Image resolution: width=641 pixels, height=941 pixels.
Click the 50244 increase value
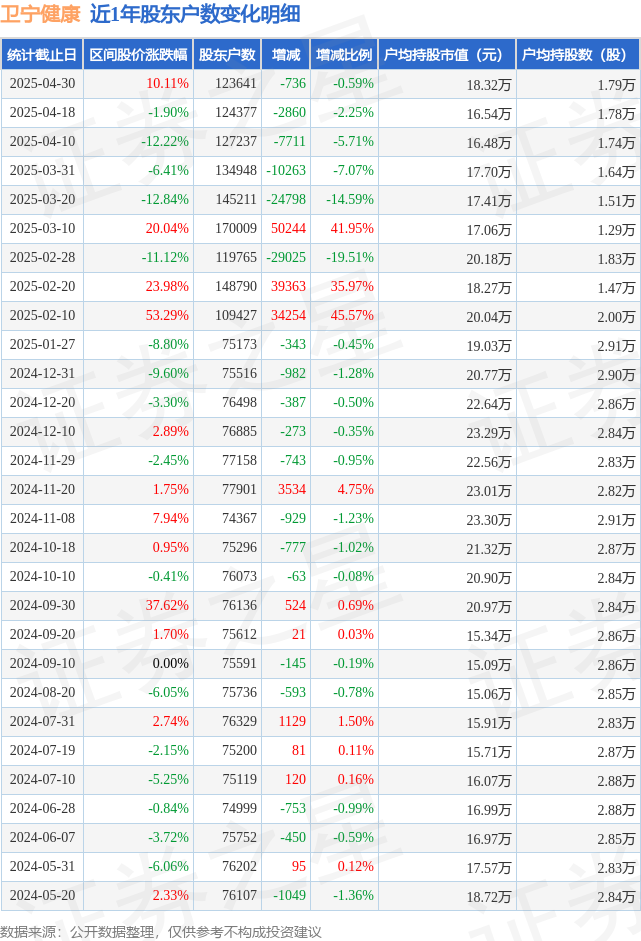point(289,229)
